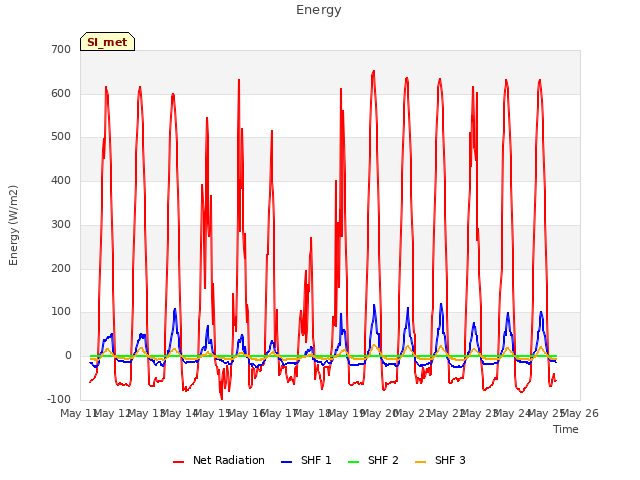Click the 100 y-axis tick label
Viewport: 640px width, 480px height.
[x=61, y=311]
